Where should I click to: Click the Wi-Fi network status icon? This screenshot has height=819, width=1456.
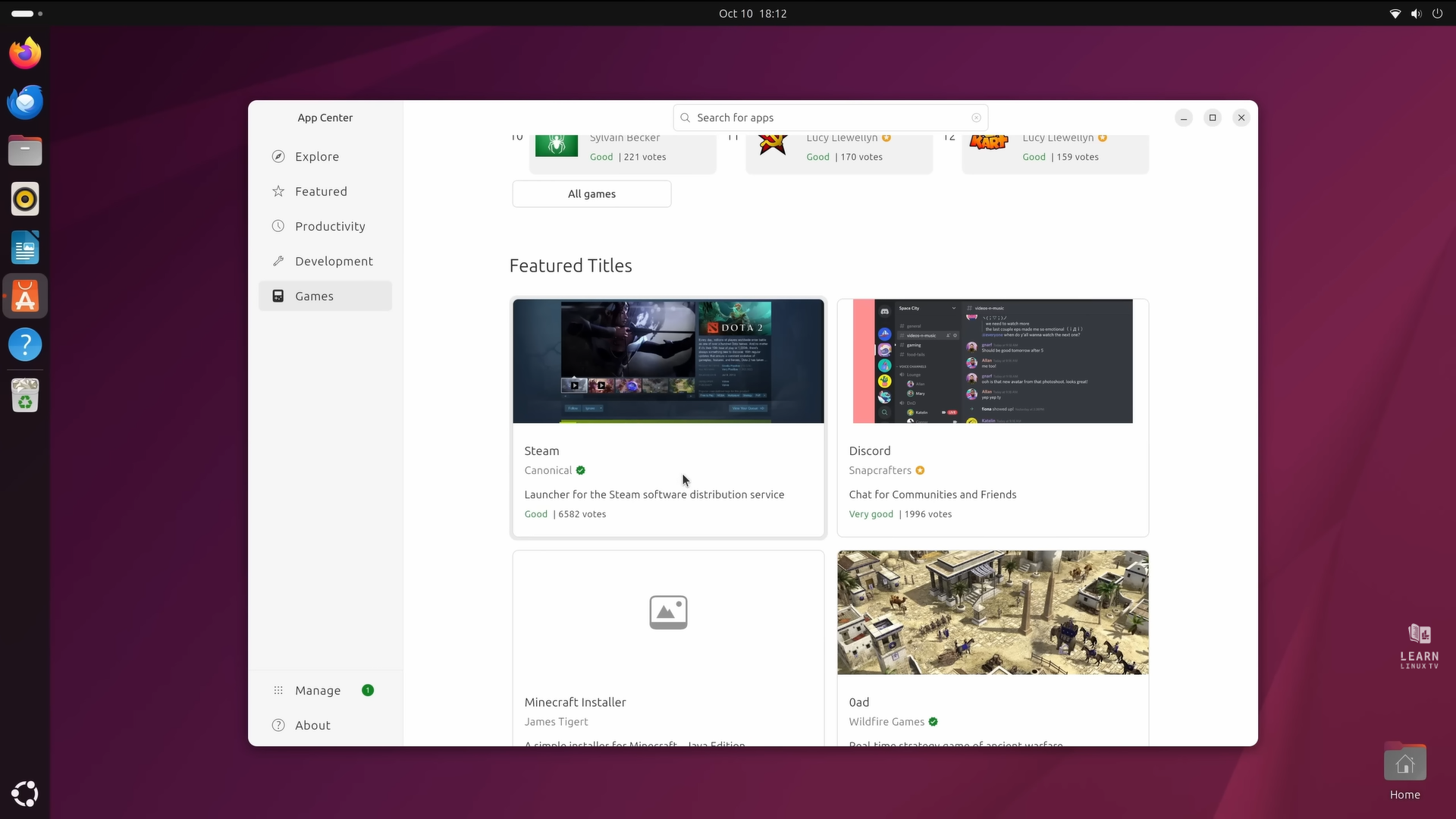[x=1395, y=14]
